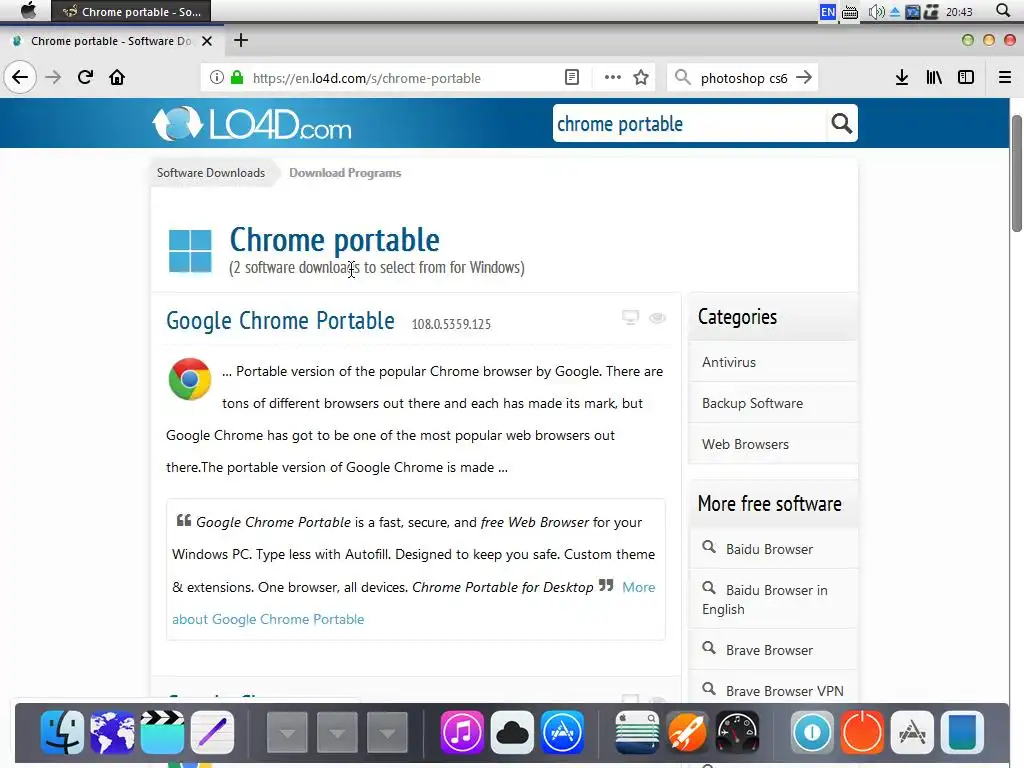Launch the orange rocket dock app
The height and width of the screenshot is (768, 1024).
687,732
